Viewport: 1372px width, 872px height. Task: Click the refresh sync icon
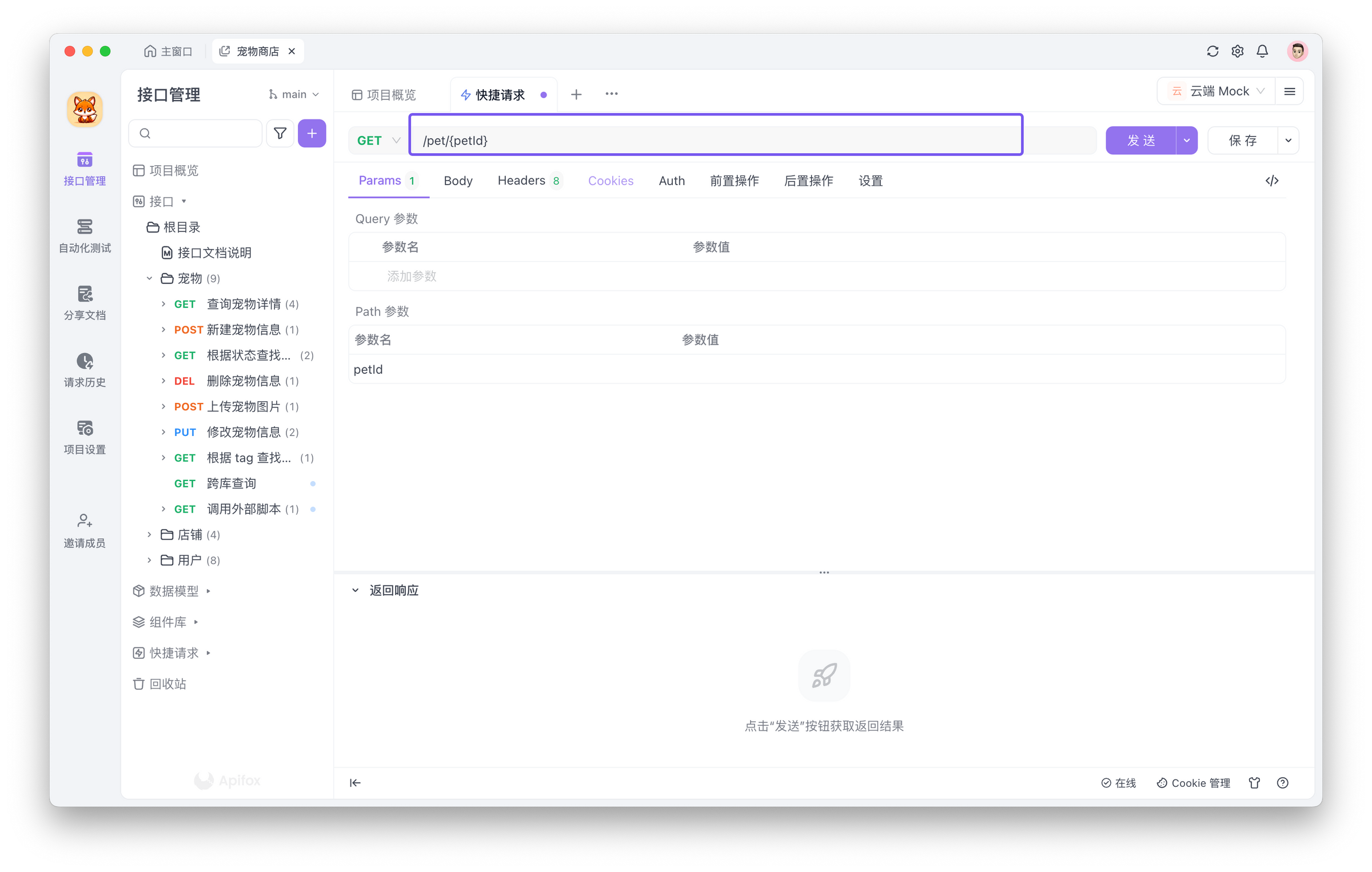tap(1213, 51)
